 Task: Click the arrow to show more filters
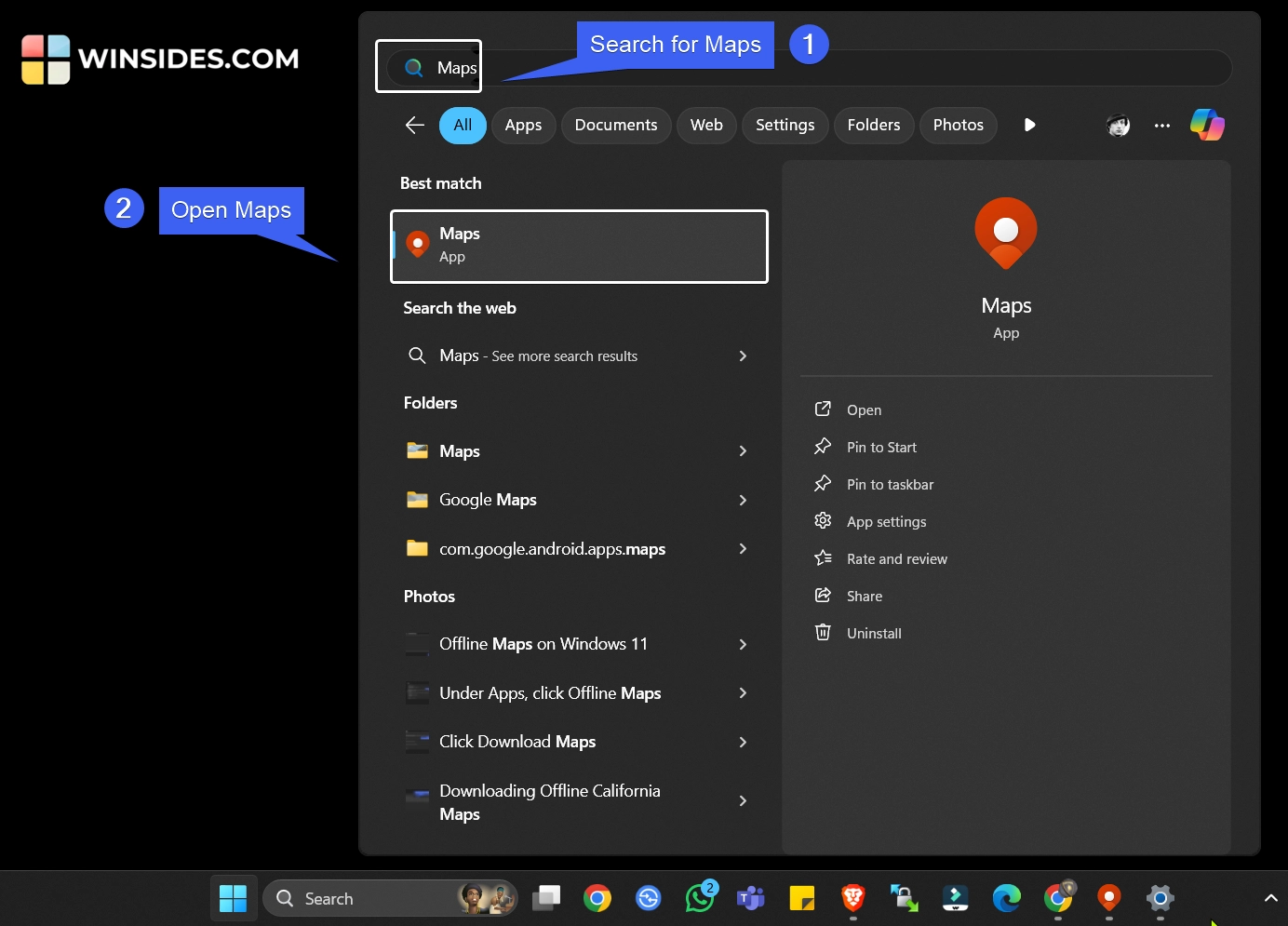1029,125
